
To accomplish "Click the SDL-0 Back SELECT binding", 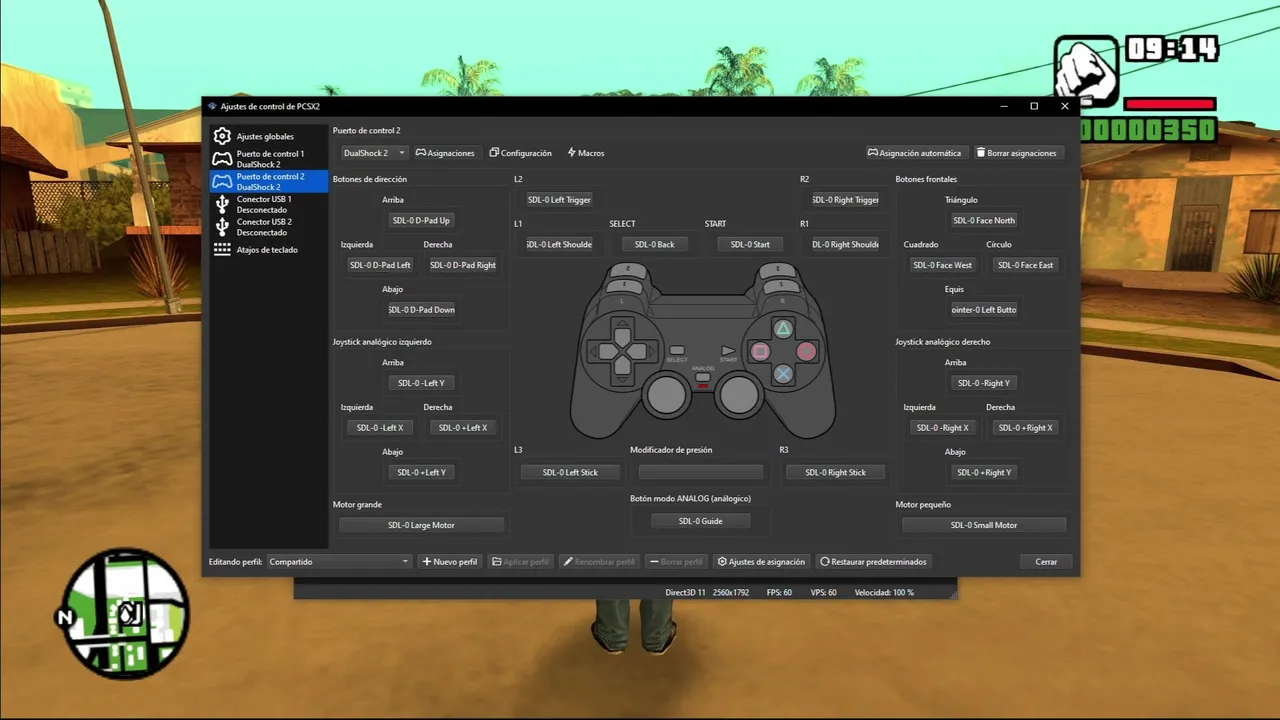I will 655,245.
